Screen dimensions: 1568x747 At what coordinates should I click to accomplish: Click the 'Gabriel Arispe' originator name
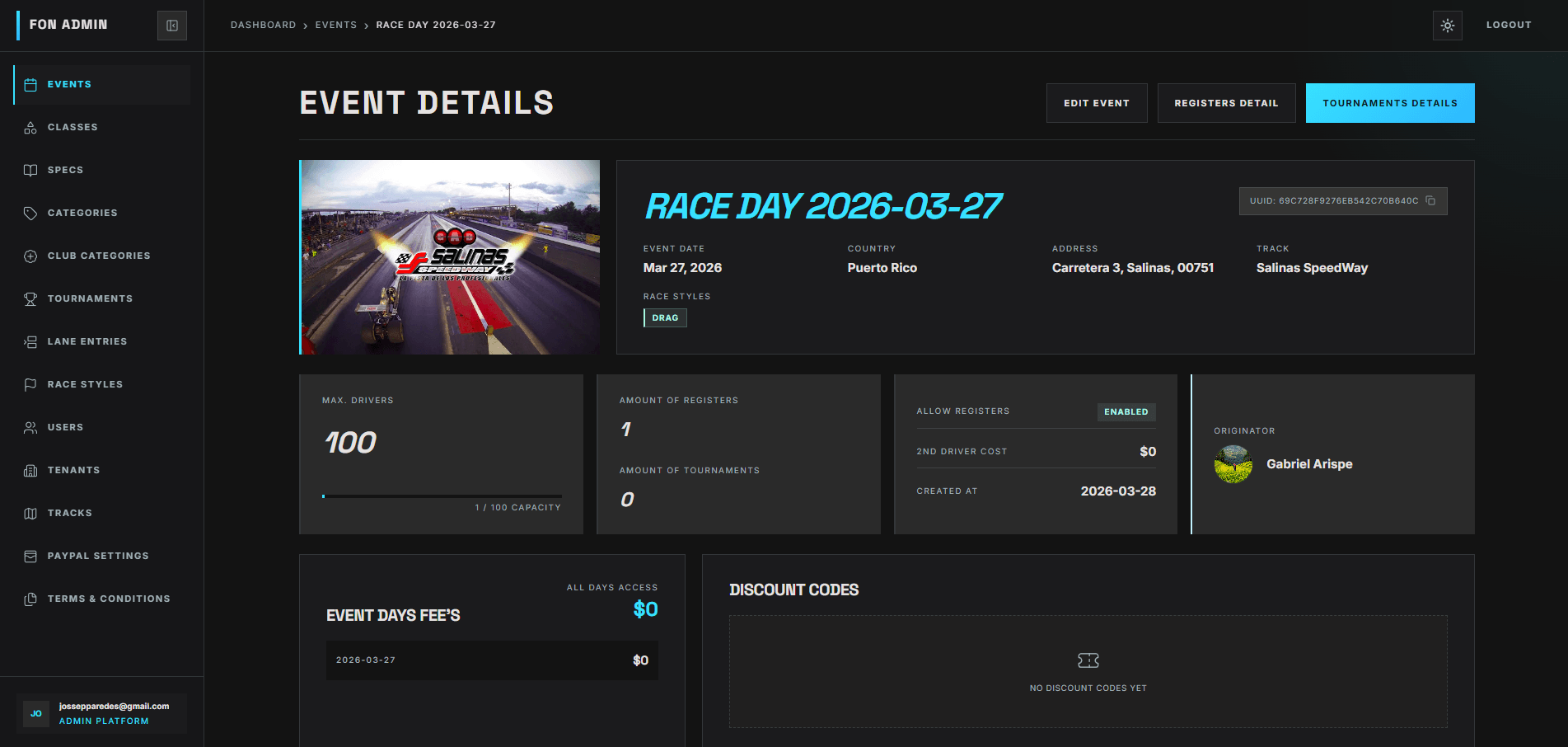pyautogui.click(x=1309, y=464)
